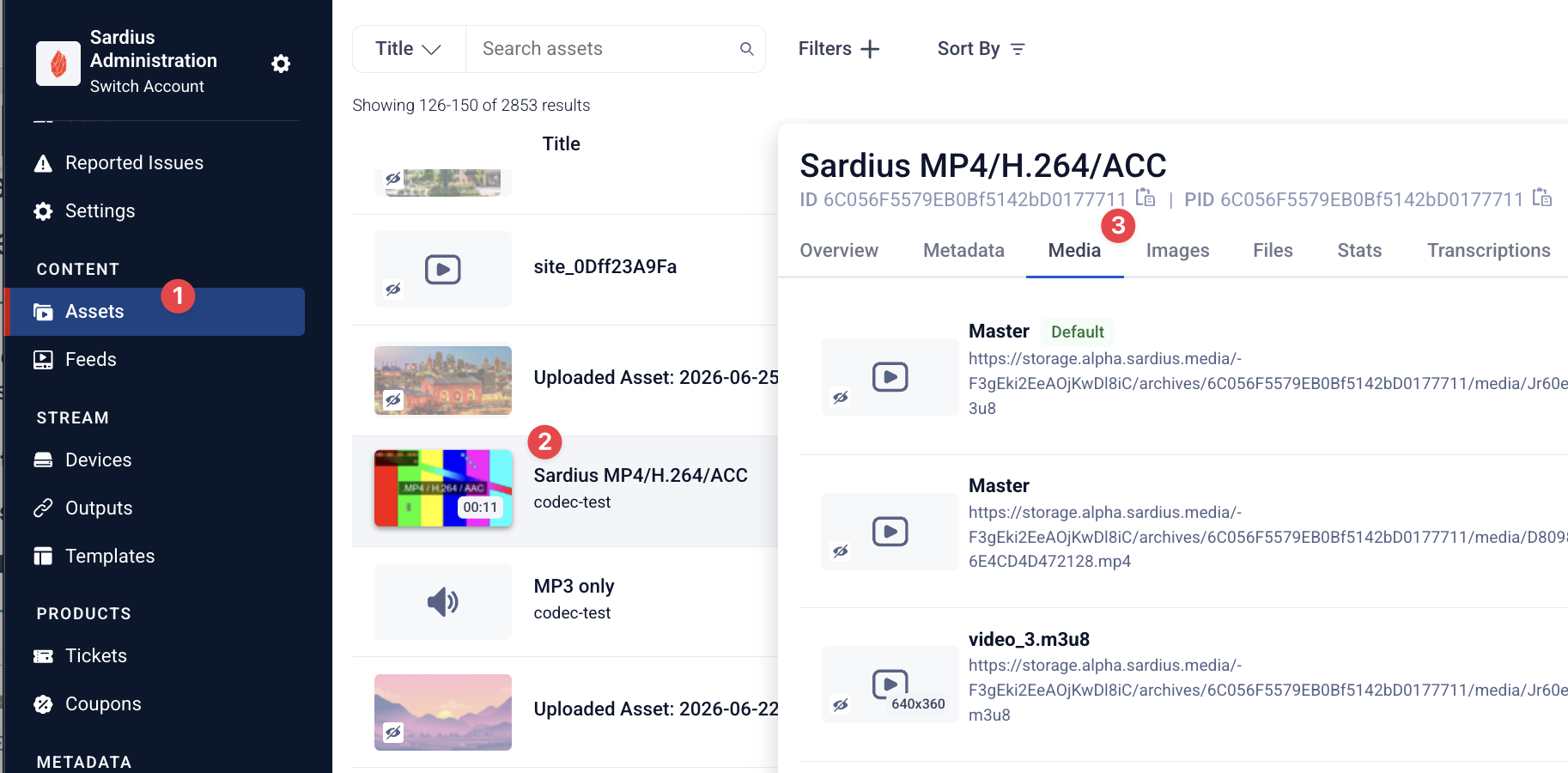The width and height of the screenshot is (1568, 773).
Task: Click the Reported Issues warning icon
Action: click(x=43, y=163)
